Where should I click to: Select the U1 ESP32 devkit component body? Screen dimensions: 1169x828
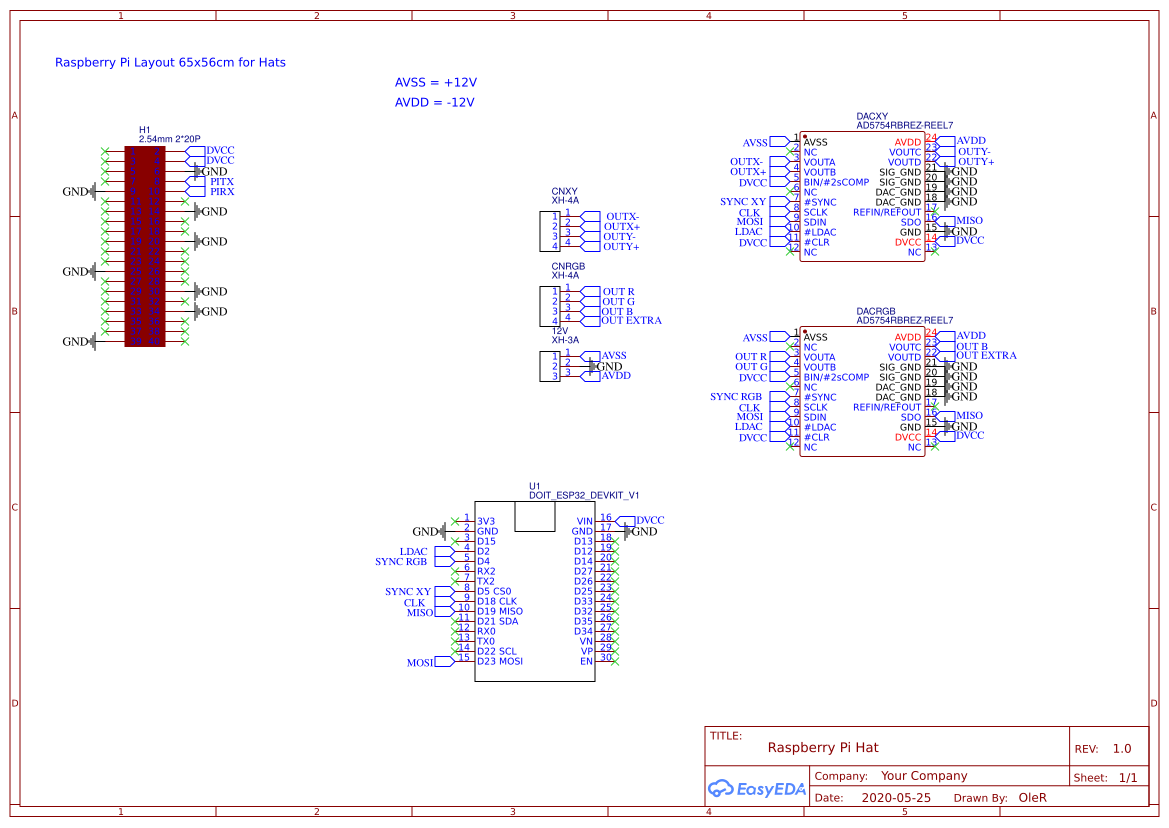pyautogui.click(x=534, y=600)
